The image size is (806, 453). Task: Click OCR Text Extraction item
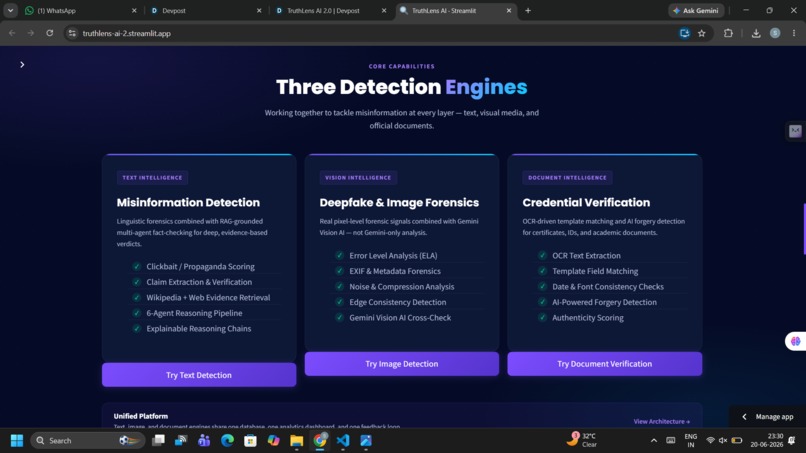(x=586, y=255)
